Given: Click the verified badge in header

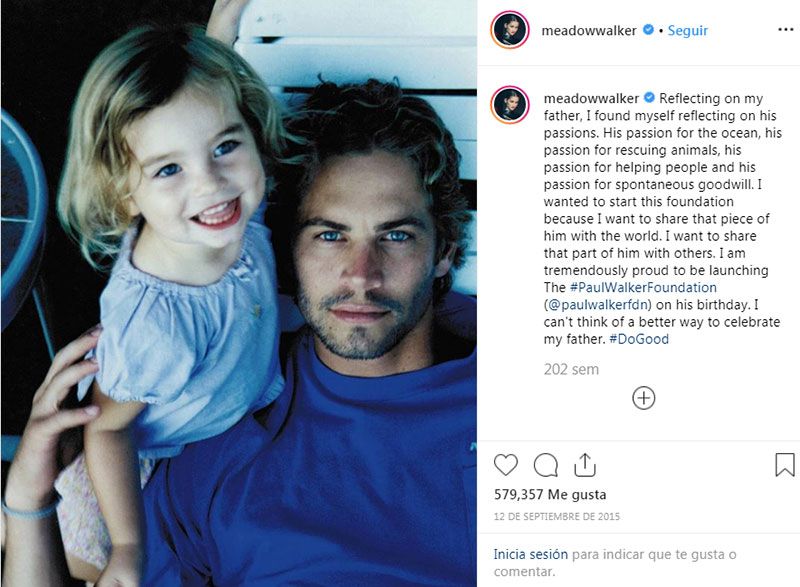Looking at the screenshot, I should (x=648, y=30).
